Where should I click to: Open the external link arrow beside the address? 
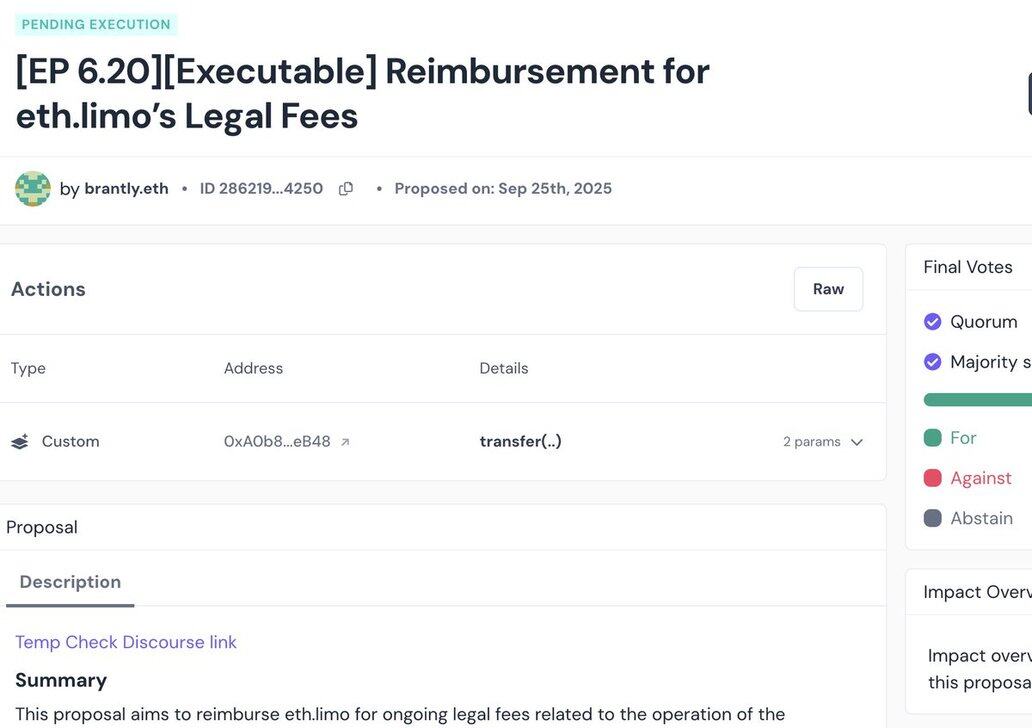point(345,442)
